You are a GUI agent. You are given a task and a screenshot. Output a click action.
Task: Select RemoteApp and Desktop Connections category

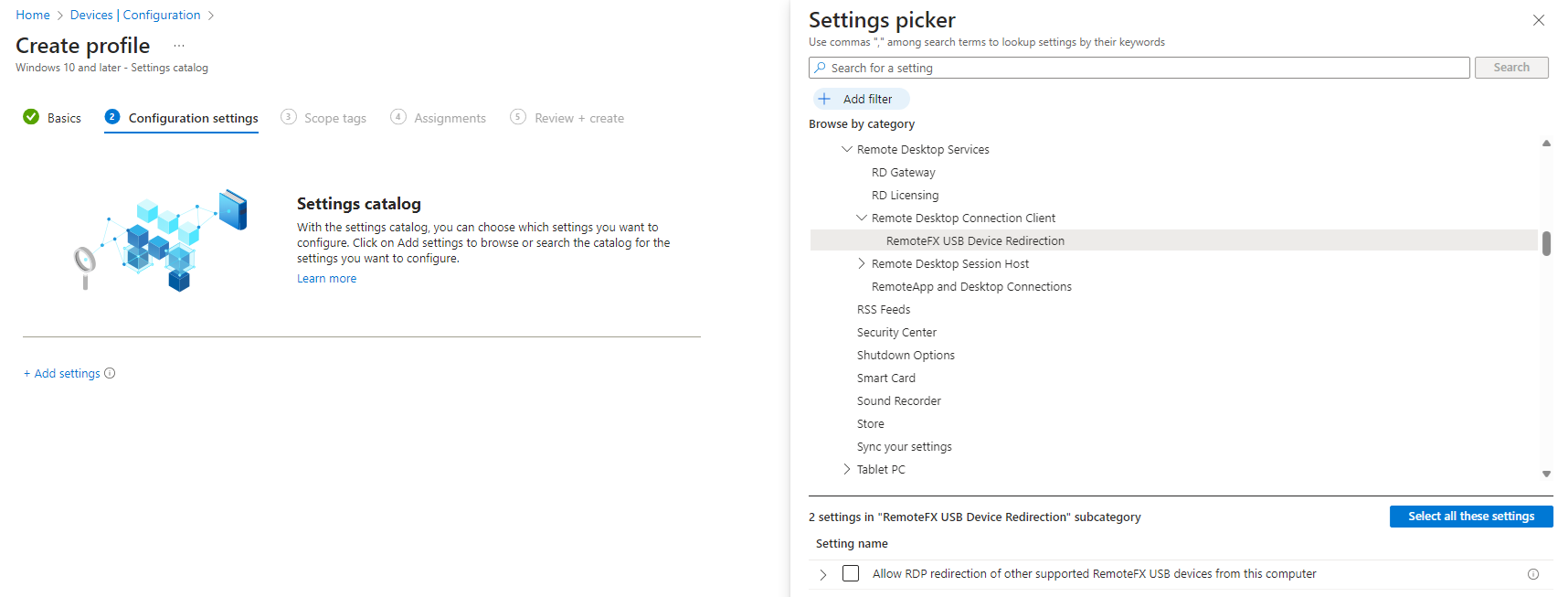[x=971, y=286]
